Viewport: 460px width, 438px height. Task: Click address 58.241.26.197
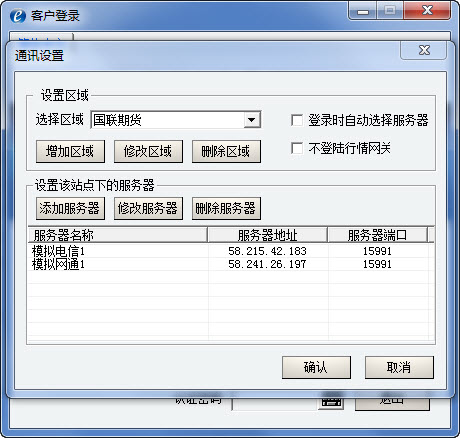(x=267, y=264)
